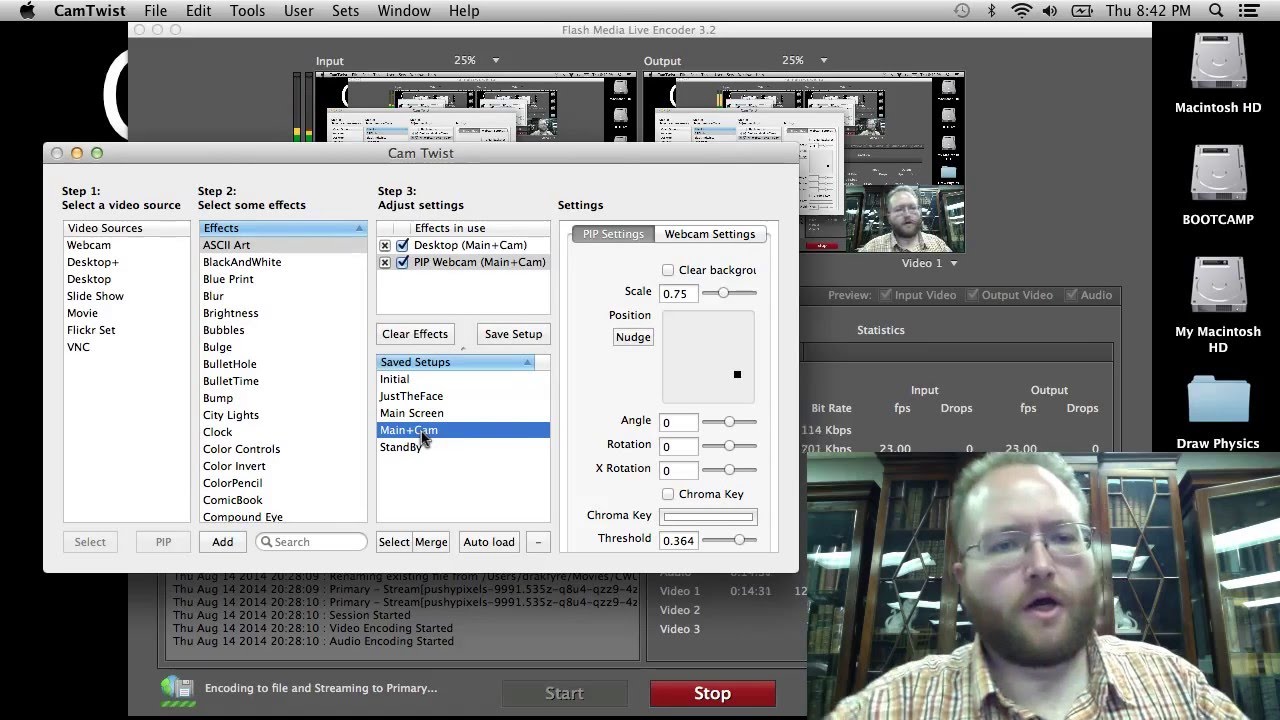Toggle PIP Webcam (Main+Cam) effect checkbox
This screenshot has width=1280, height=720.
[x=402, y=262]
